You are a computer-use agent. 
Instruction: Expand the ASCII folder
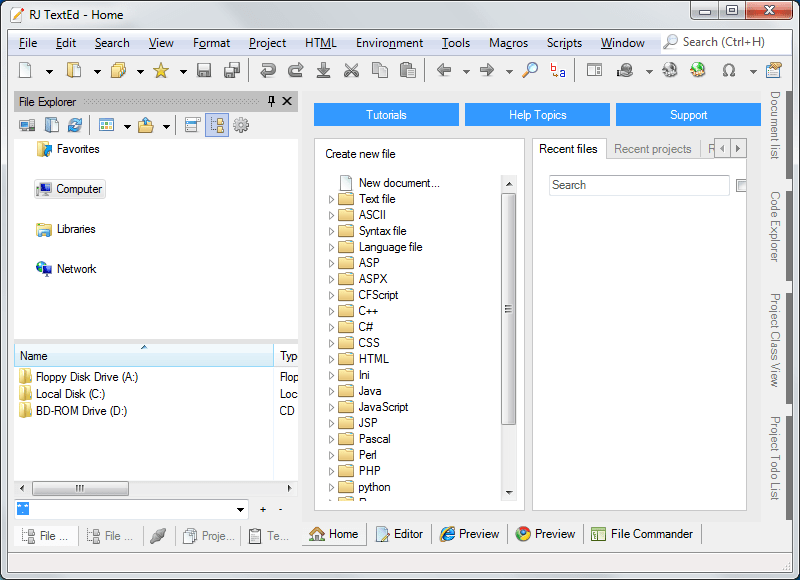[331, 215]
